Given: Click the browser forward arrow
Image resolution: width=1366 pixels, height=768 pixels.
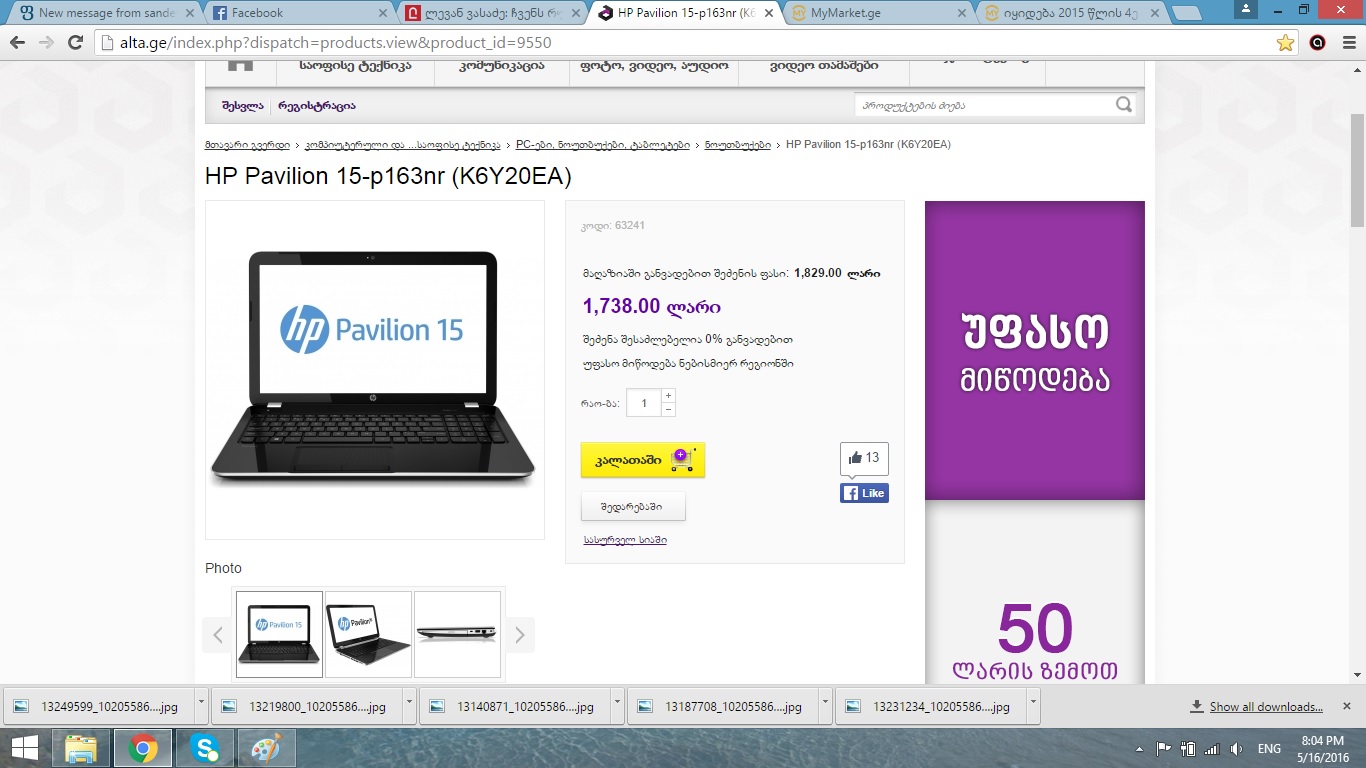Looking at the screenshot, I should coord(46,43).
